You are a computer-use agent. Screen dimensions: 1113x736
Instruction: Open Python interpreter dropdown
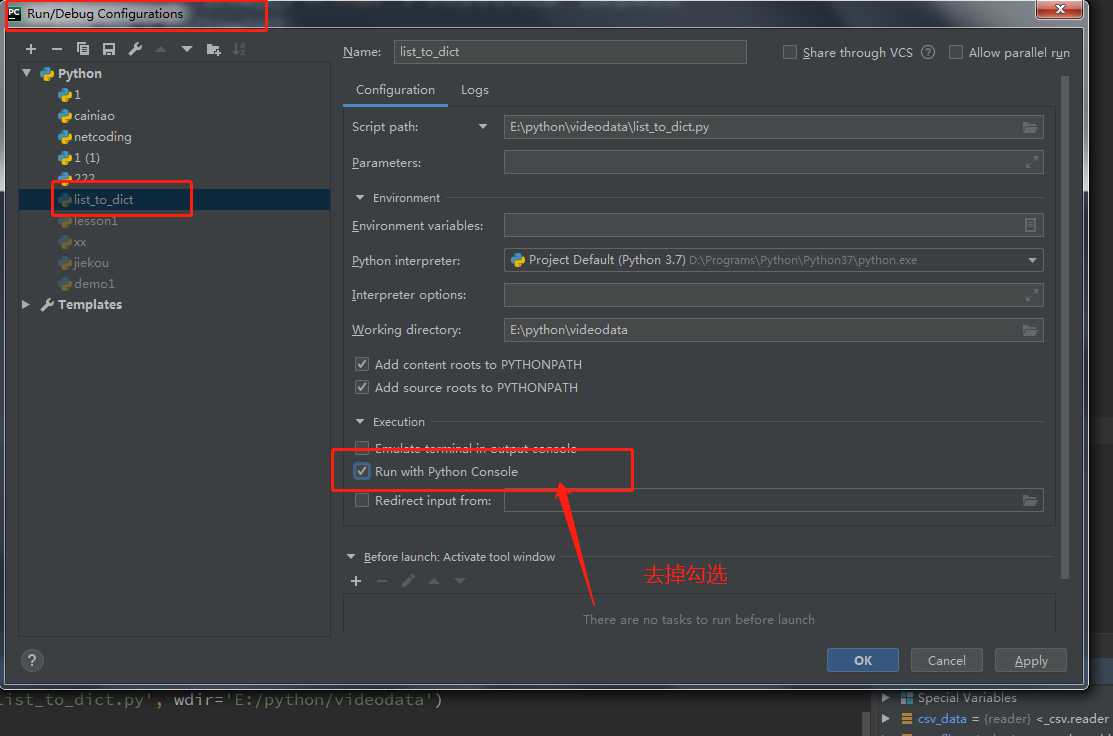click(1031, 260)
